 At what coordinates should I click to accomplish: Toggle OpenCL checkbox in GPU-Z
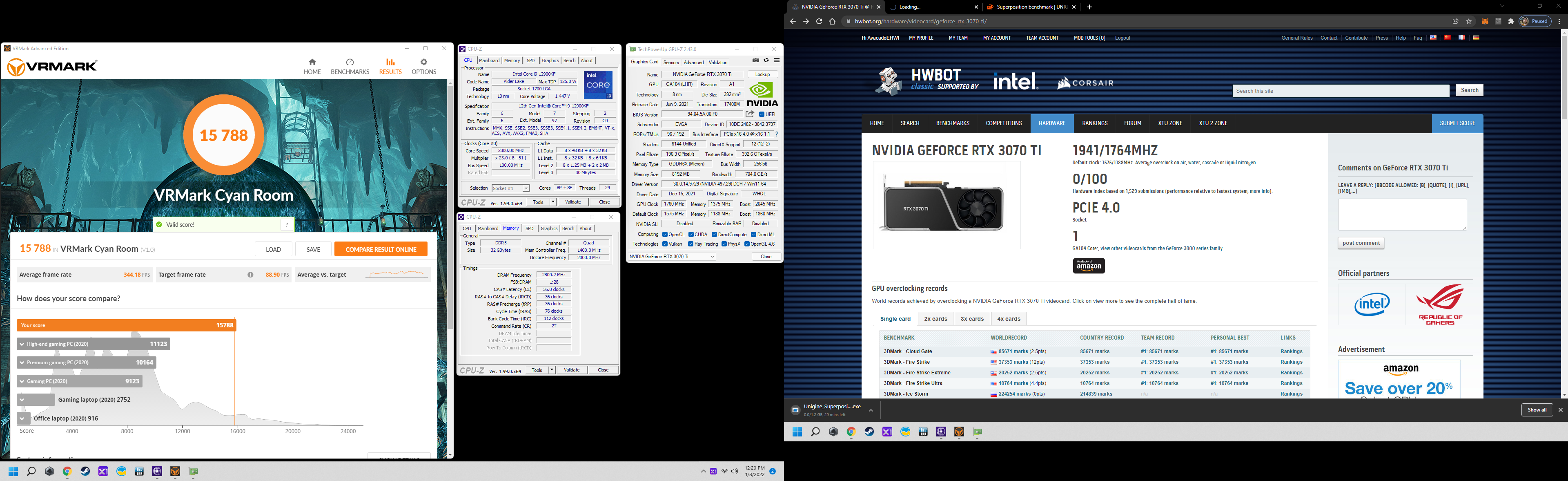click(x=665, y=235)
